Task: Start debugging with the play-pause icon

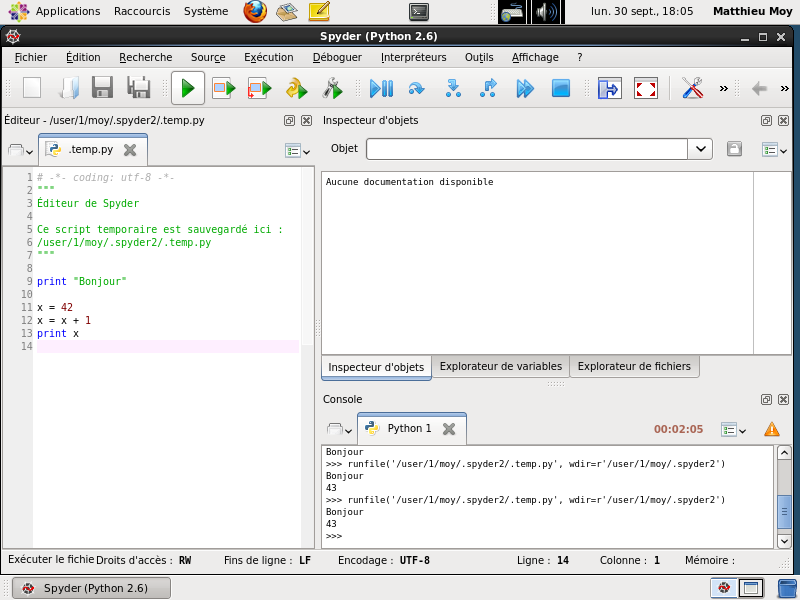Action: pyautogui.click(x=381, y=88)
